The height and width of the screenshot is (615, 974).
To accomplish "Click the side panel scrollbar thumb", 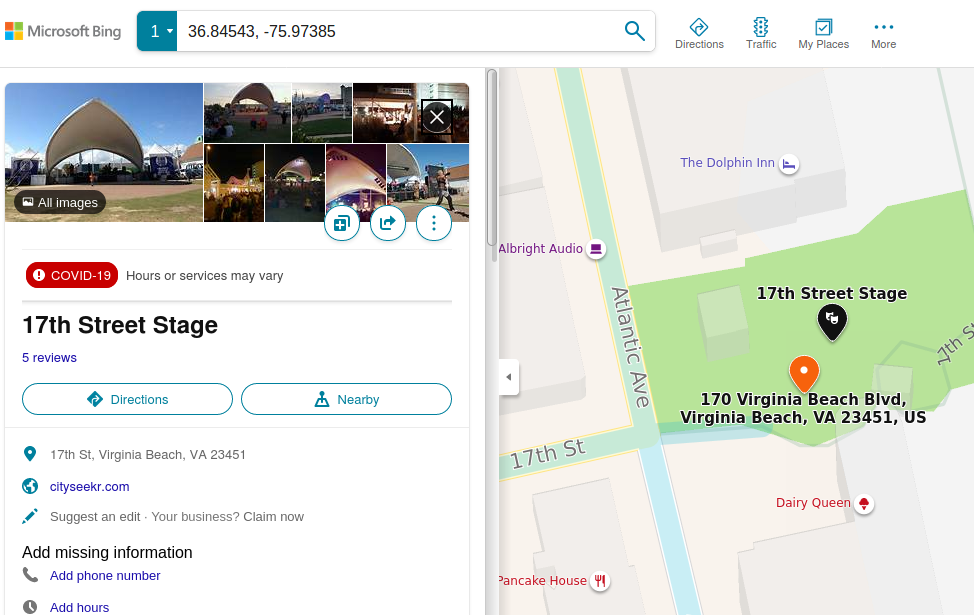I will 492,157.
